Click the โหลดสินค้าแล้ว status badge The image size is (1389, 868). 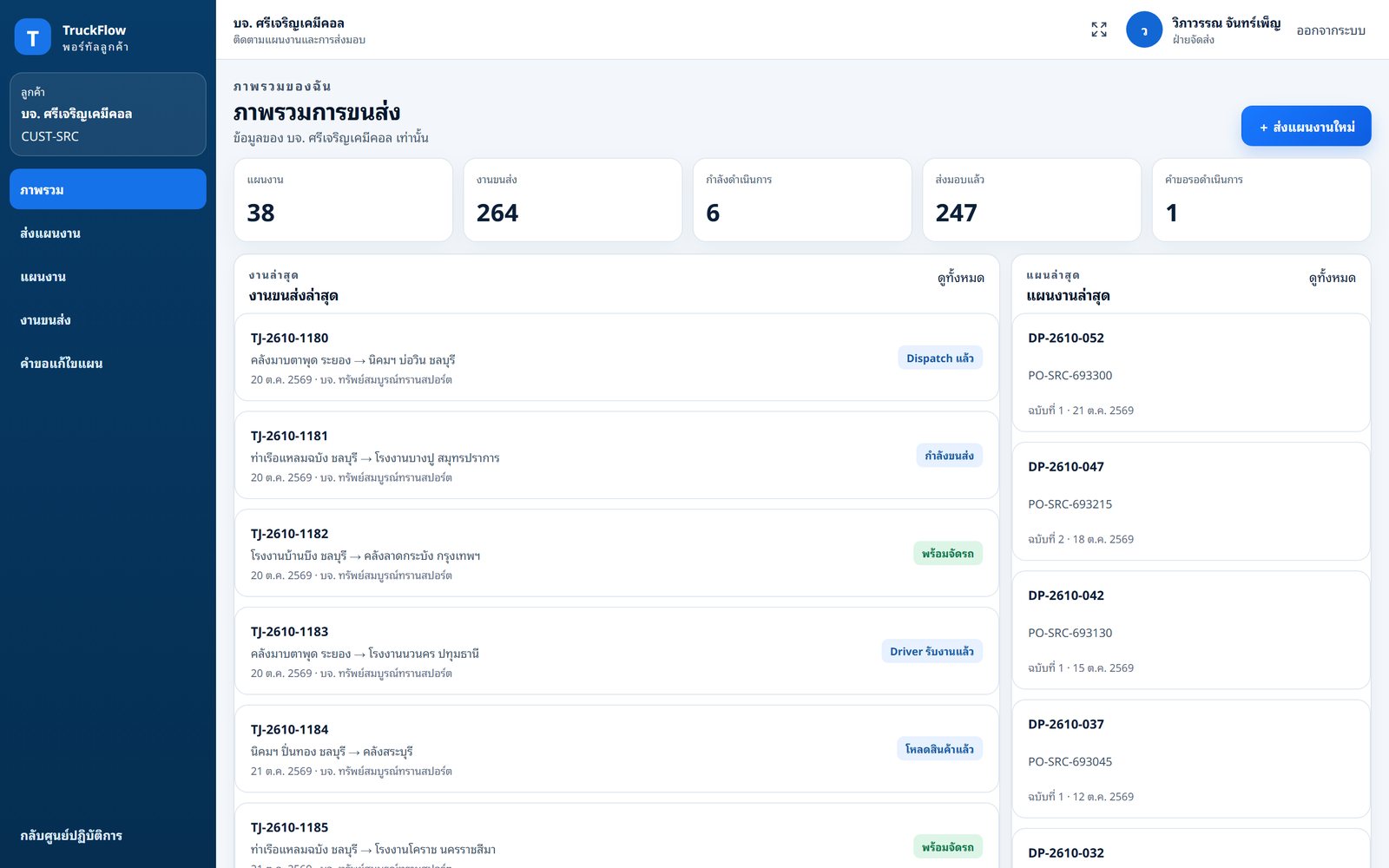939,749
